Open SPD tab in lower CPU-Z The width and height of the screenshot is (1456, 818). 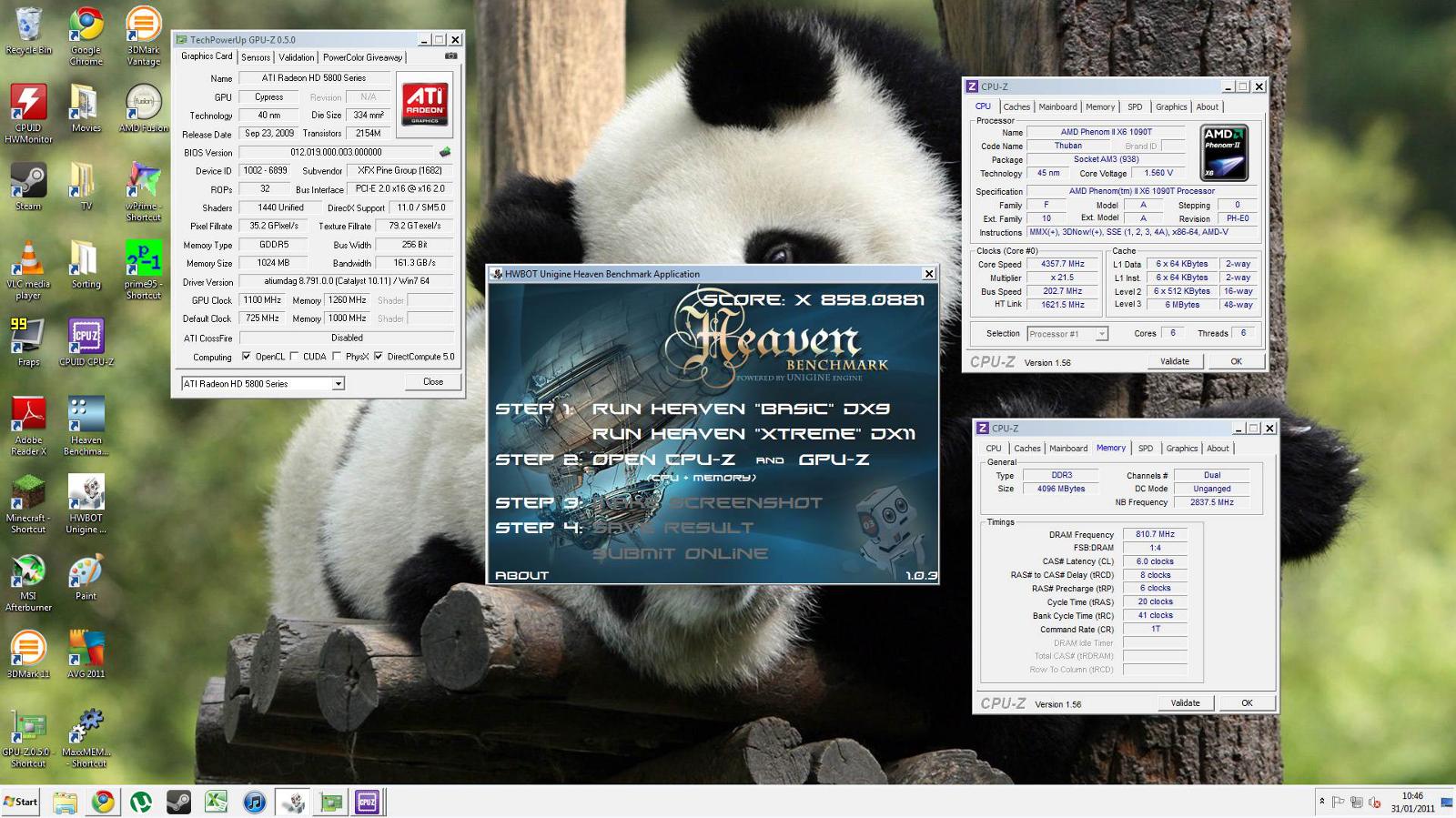click(1146, 449)
